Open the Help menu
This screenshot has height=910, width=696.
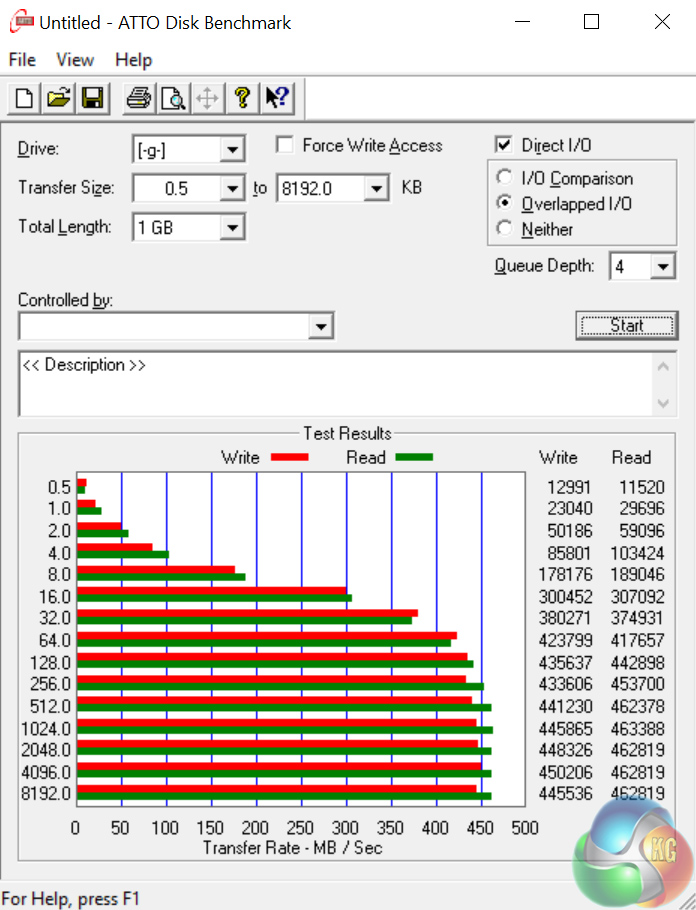click(x=134, y=60)
